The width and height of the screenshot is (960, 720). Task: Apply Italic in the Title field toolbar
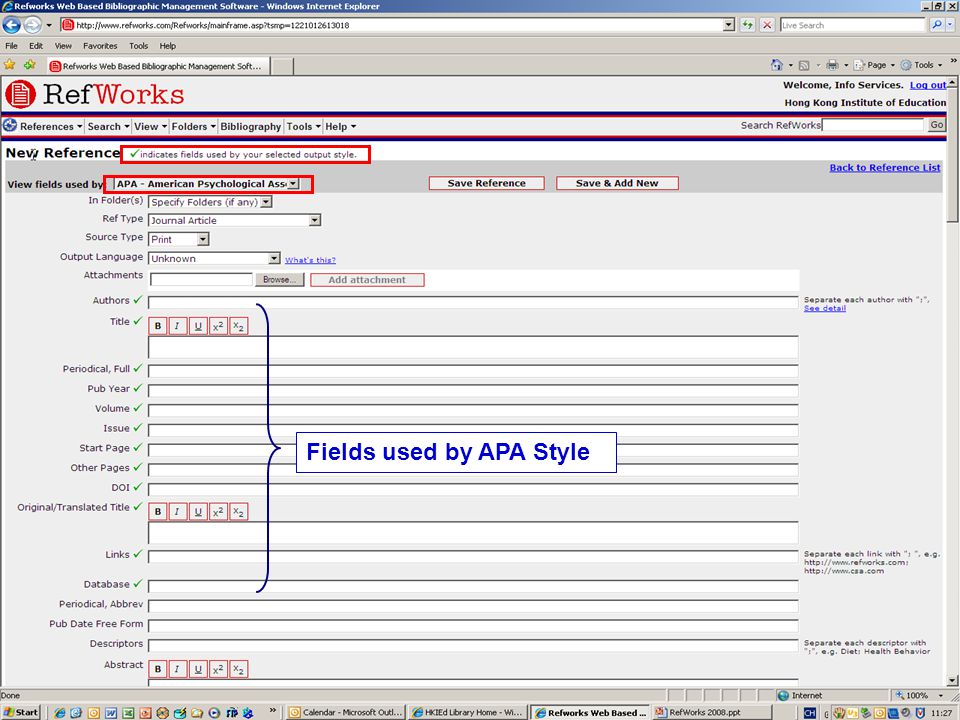[x=178, y=326]
